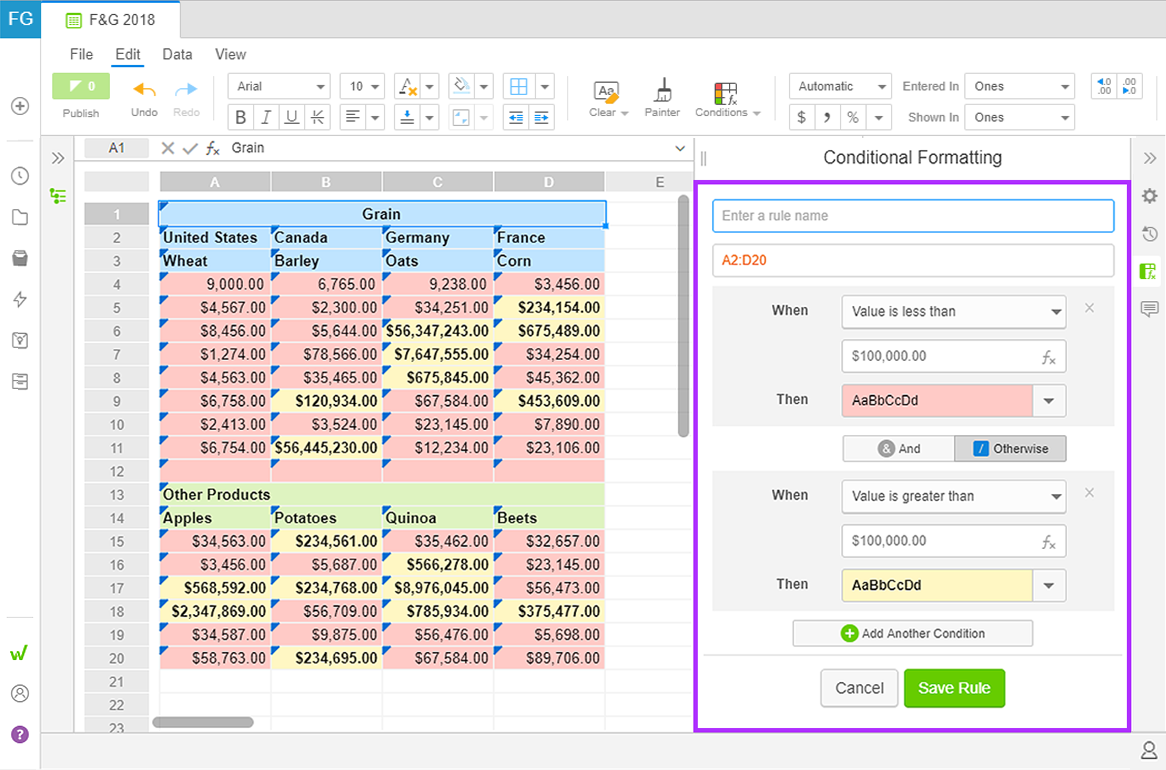Click the FG workspace logo
Viewport: 1166px width, 770px height.
click(x=20, y=19)
